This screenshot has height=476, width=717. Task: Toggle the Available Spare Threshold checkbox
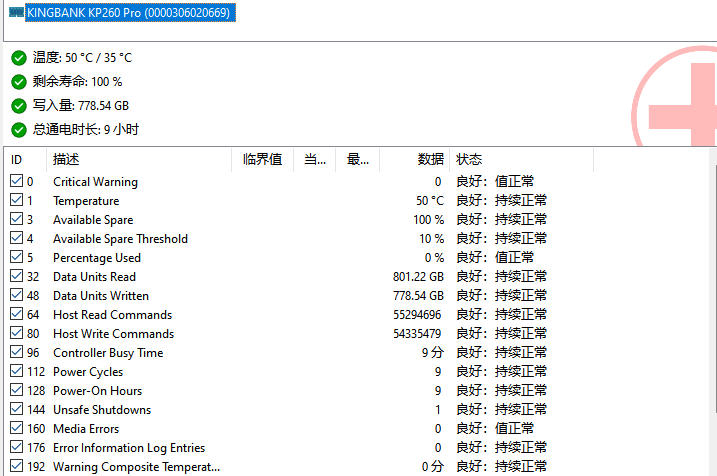(x=16, y=238)
